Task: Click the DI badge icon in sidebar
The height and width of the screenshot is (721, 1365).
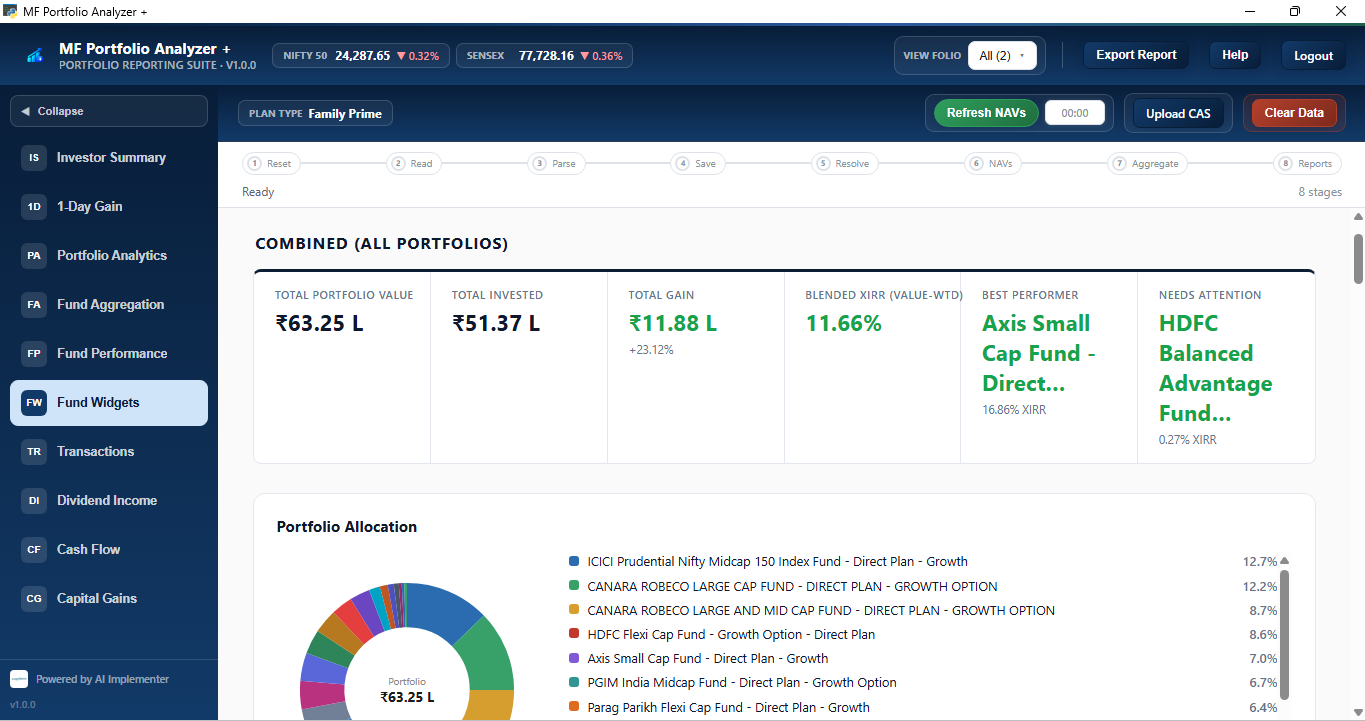Action: (34, 501)
